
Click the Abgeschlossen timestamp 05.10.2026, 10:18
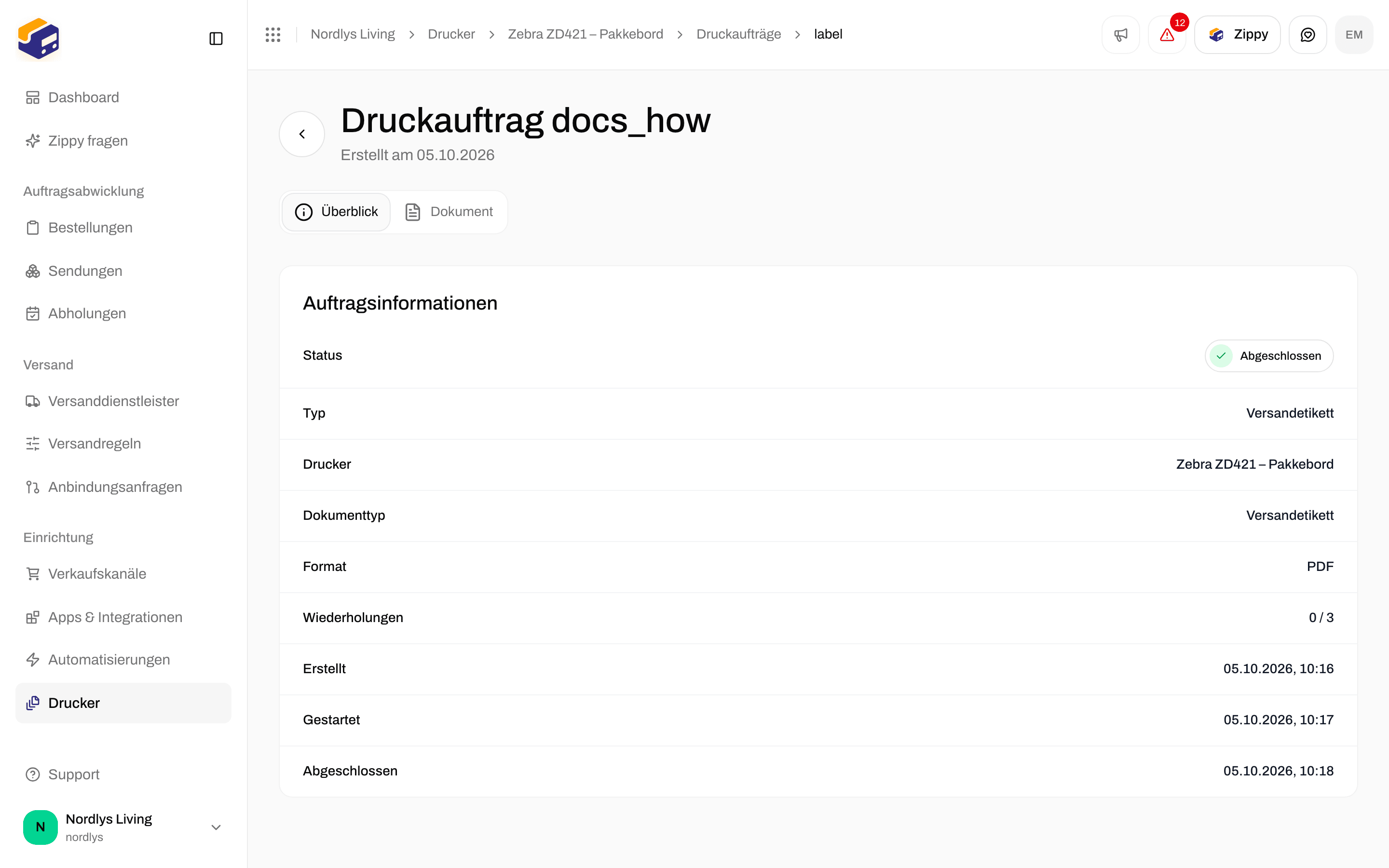(1278, 771)
